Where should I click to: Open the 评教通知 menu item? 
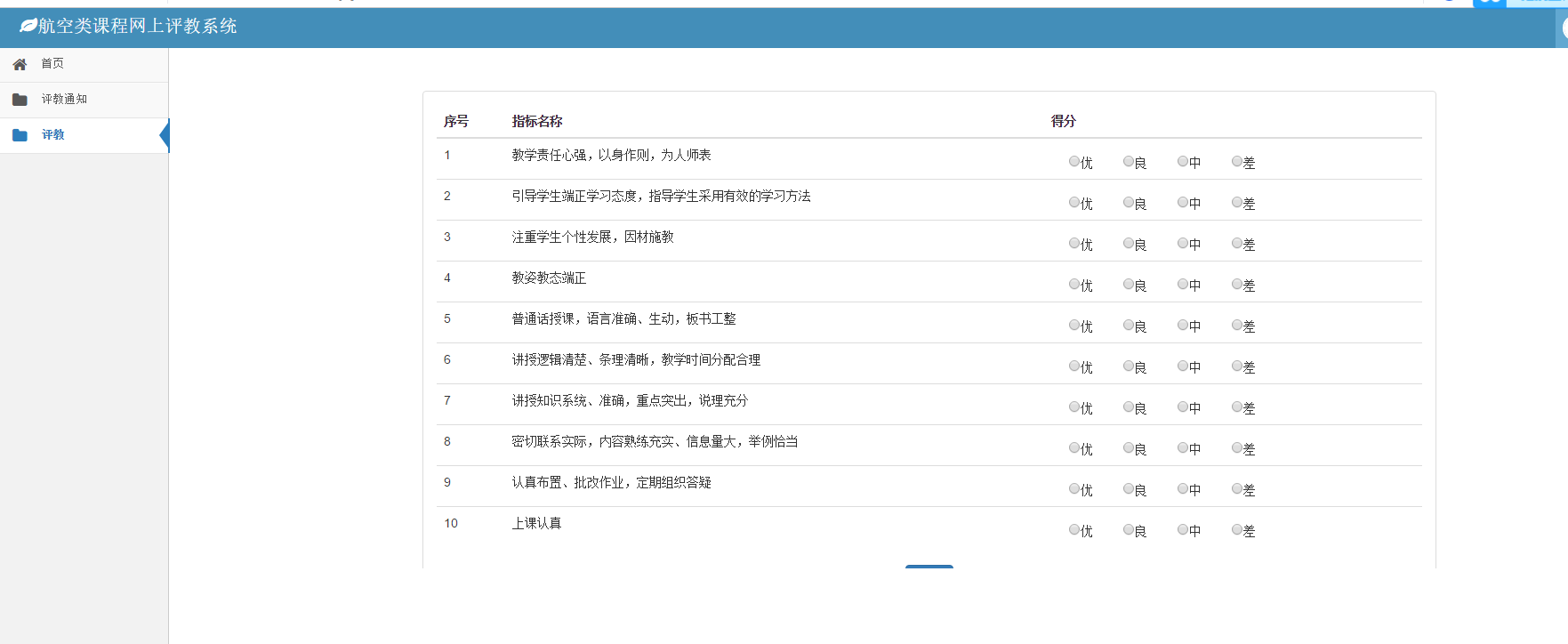coord(64,100)
